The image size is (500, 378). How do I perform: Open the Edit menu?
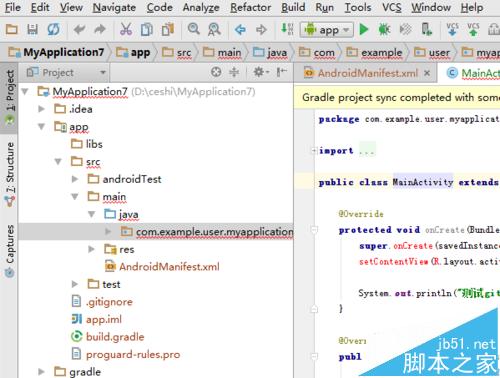(40, 7)
